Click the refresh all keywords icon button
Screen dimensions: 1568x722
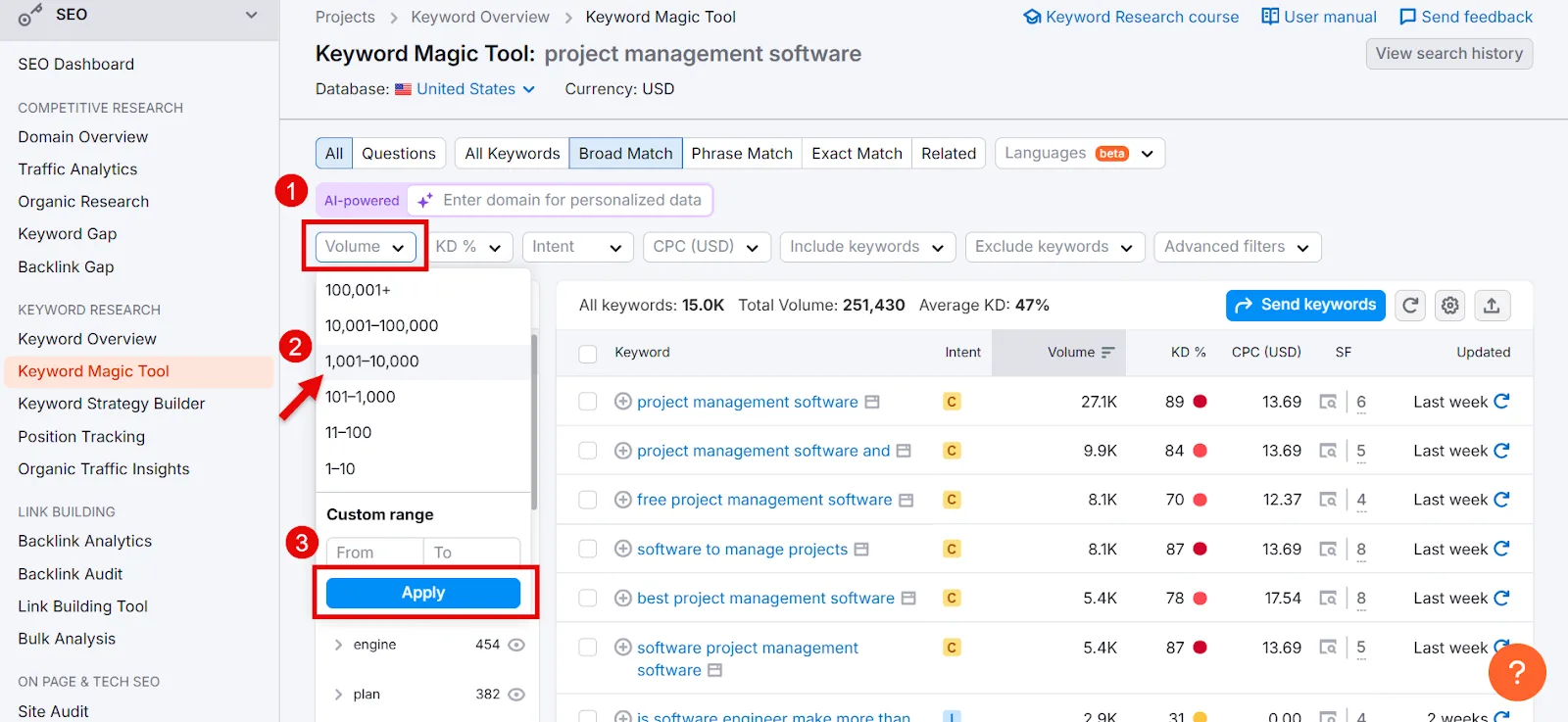pos(1410,306)
